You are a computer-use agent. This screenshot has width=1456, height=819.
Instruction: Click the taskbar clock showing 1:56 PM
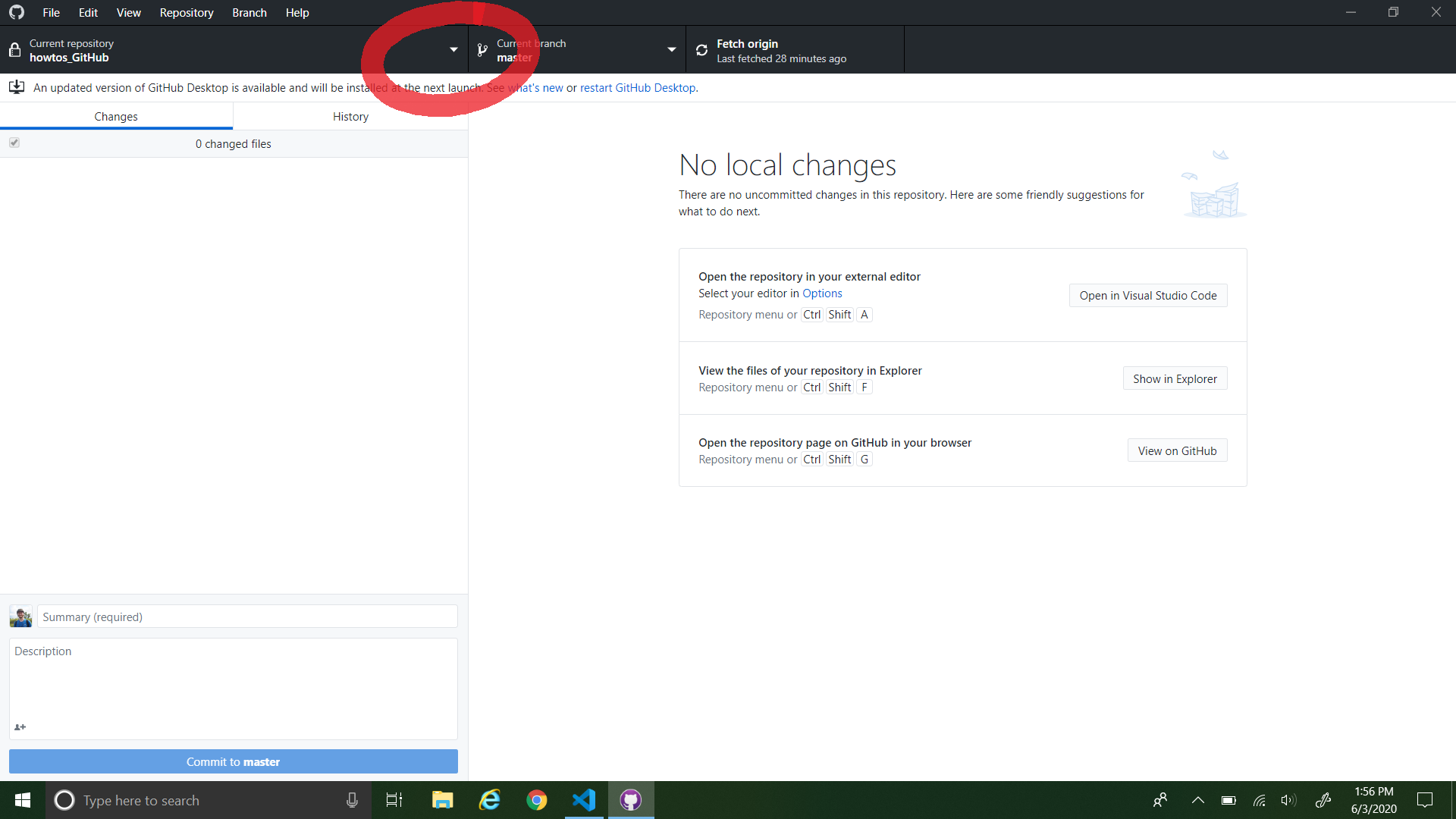(x=1373, y=800)
